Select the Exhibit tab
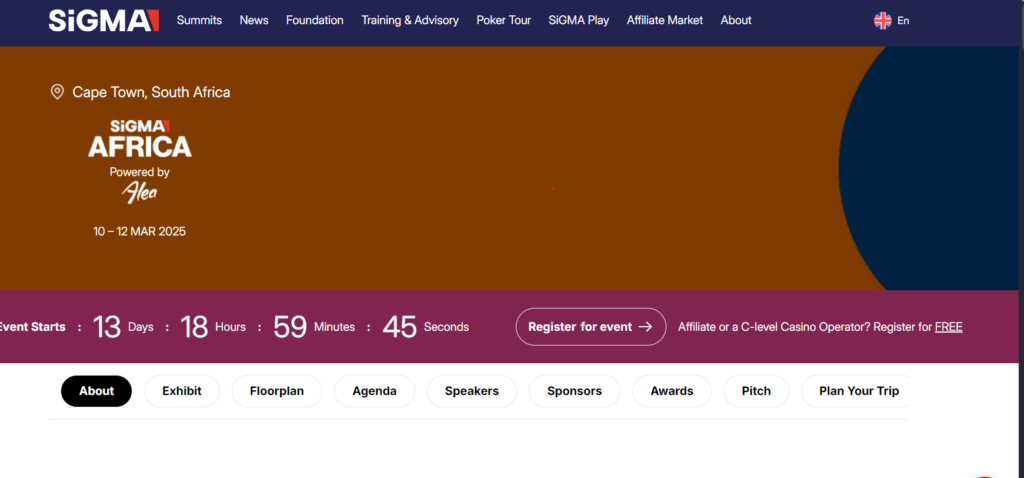This screenshot has width=1024, height=478. click(x=182, y=391)
